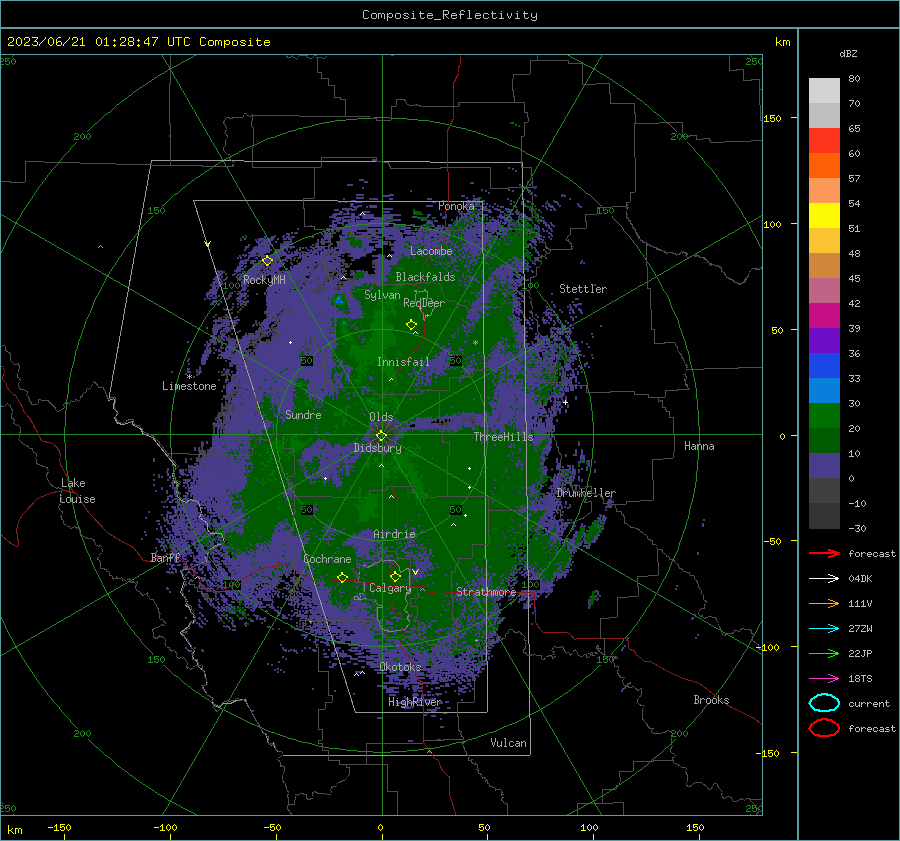Click the Olds label near radar center
900x841 pixels.
point(381,417)
